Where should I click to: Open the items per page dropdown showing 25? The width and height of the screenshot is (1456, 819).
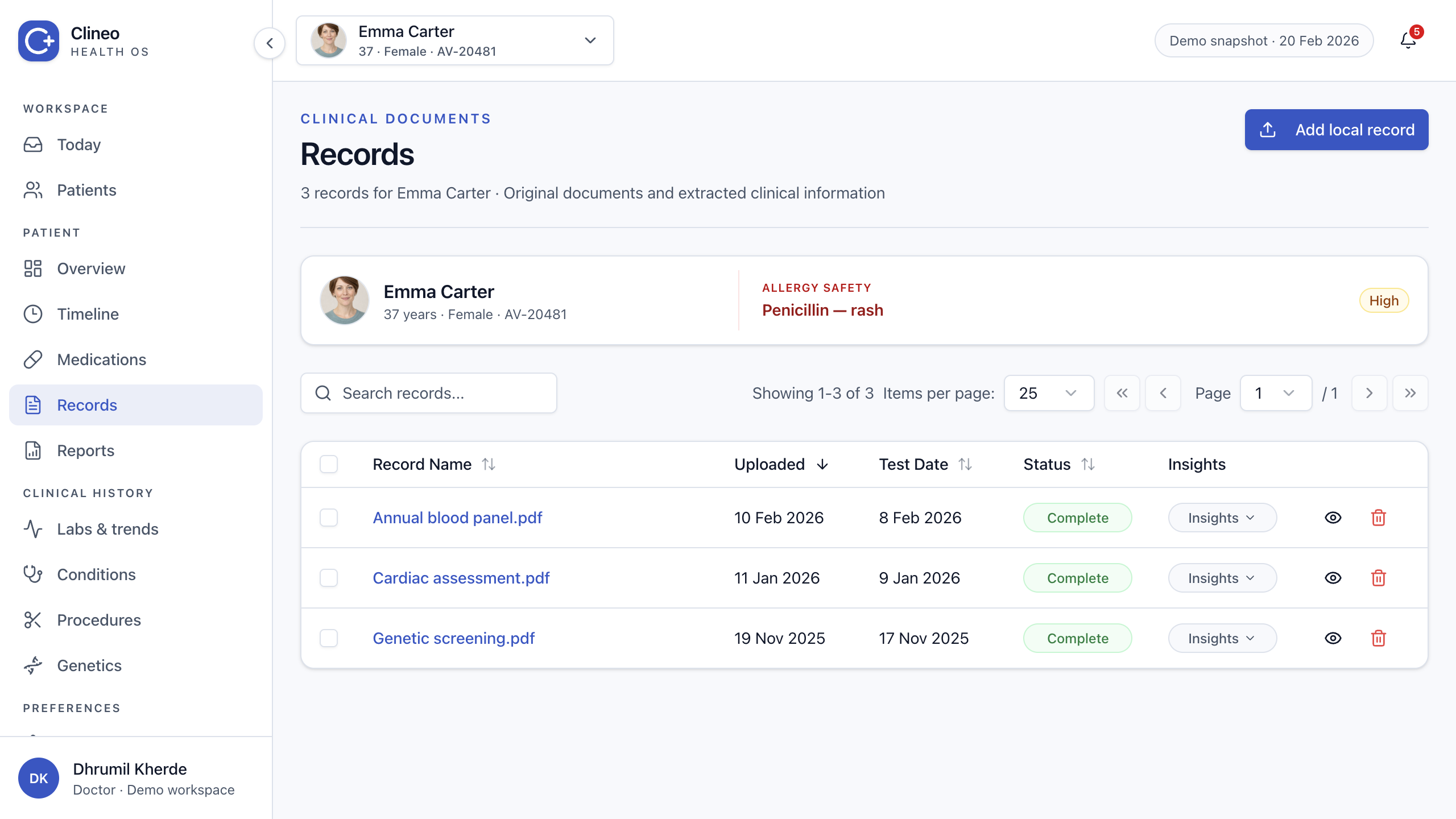1049,393
